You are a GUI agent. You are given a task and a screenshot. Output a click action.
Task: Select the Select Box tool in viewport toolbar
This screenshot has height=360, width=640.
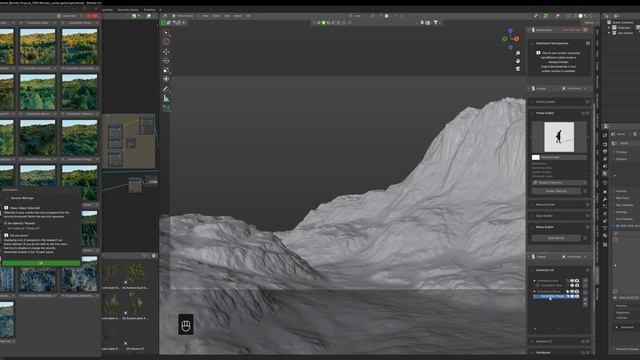click(x=166, y=32)
